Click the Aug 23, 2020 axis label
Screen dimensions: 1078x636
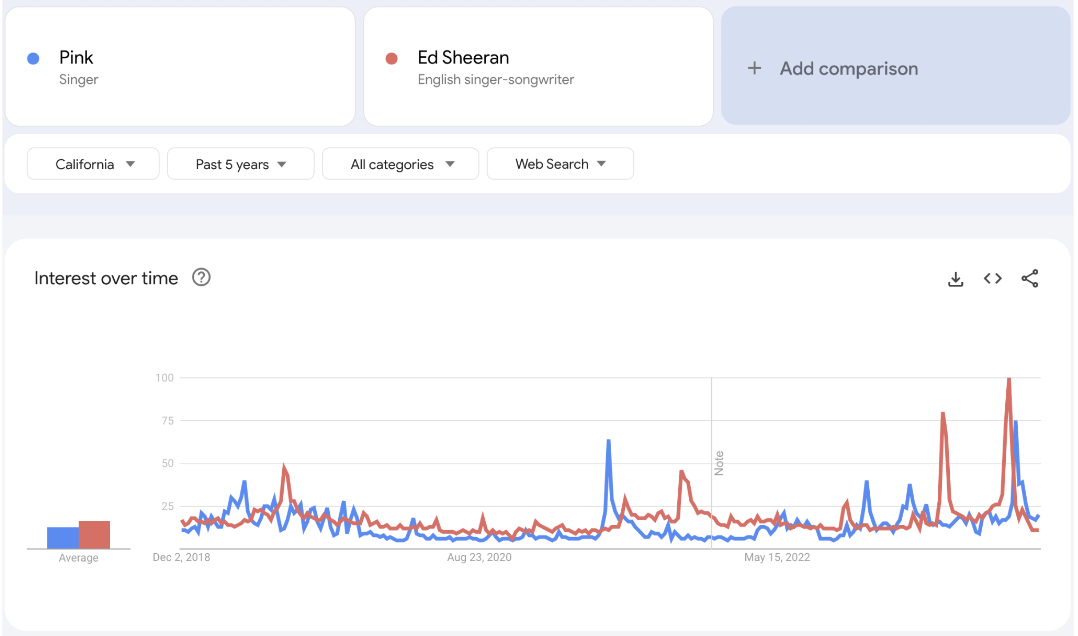(x=479, y=557)
